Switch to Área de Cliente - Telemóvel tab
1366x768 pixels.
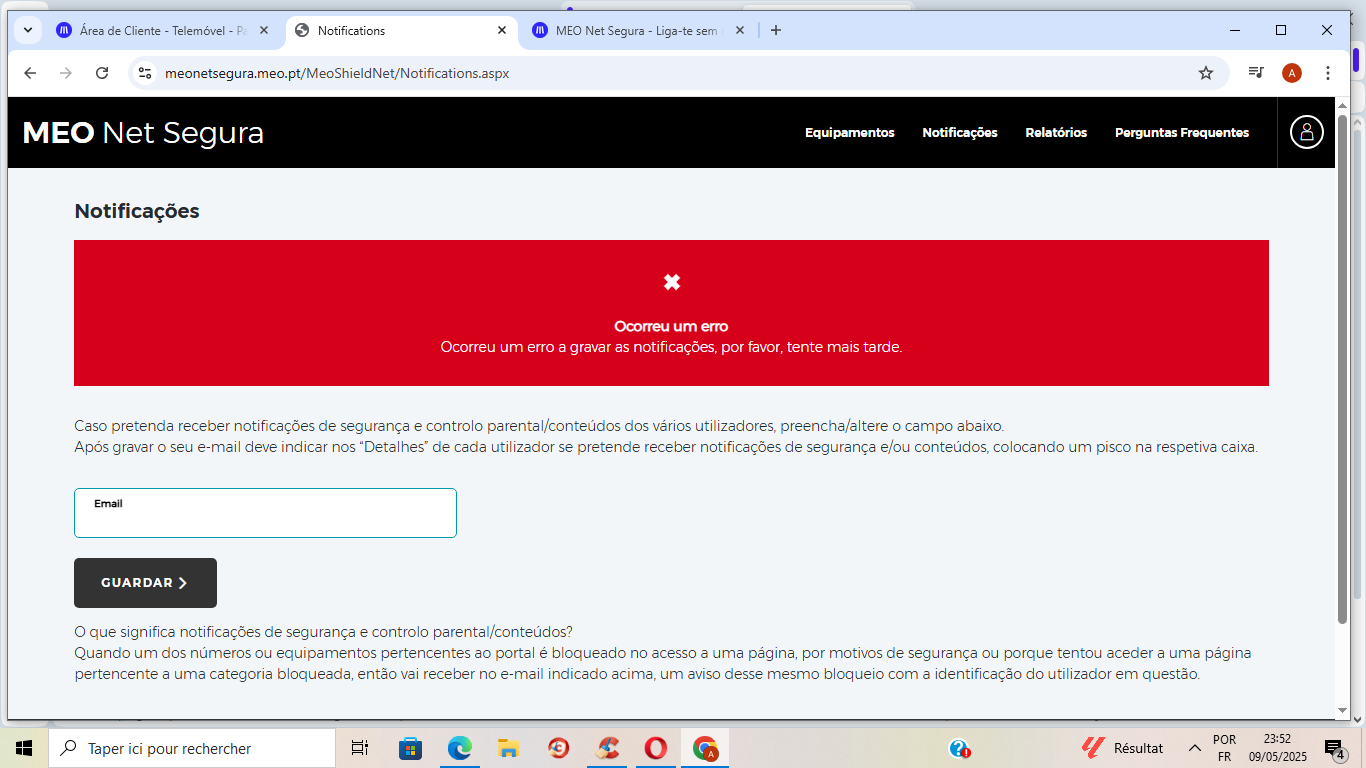163,31
